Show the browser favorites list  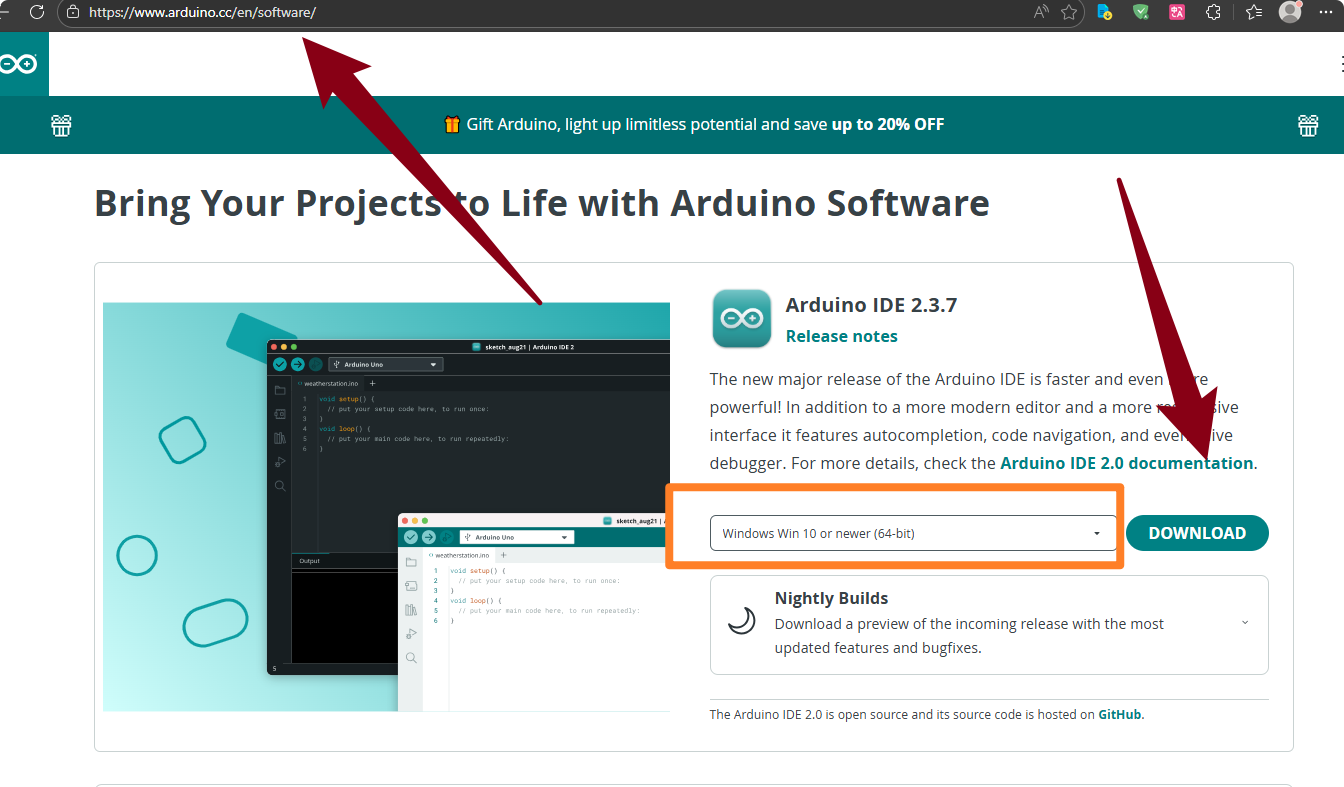tap(1254, 13)
